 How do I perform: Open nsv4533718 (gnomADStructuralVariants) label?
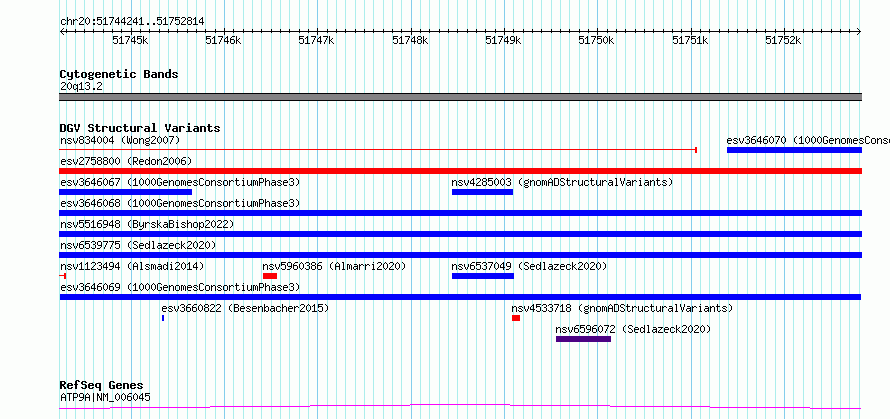tap(622, 308)
